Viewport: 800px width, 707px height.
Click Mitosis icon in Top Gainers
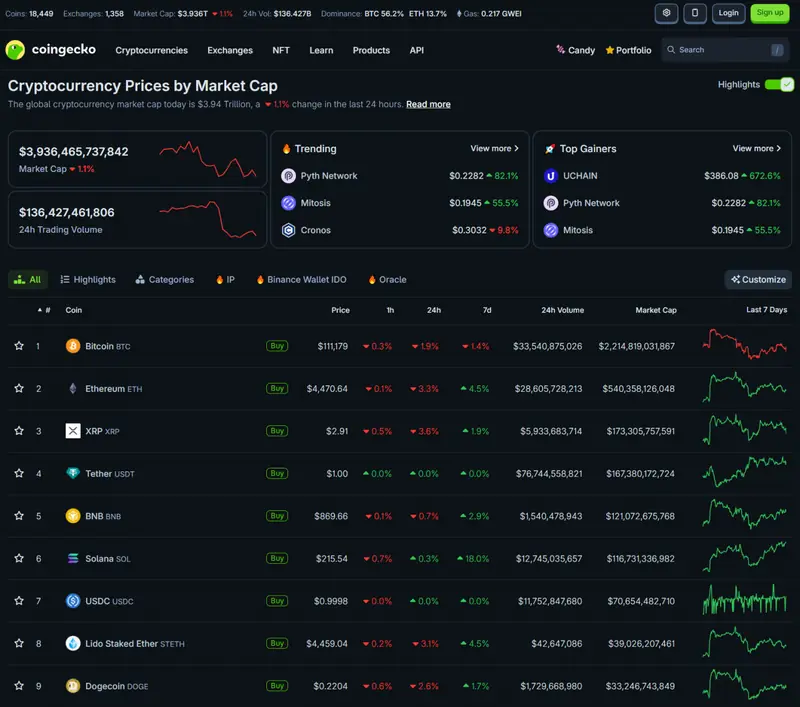pyautogui.click(x=551, y=230)
